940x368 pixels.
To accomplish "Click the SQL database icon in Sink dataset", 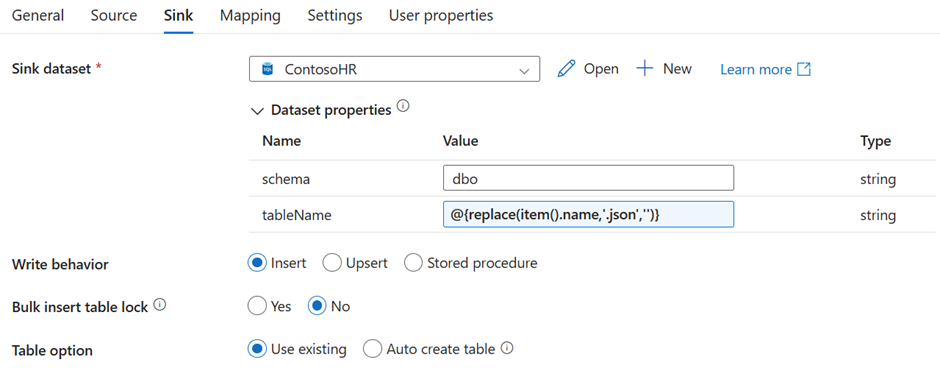I will click(267, 70).
